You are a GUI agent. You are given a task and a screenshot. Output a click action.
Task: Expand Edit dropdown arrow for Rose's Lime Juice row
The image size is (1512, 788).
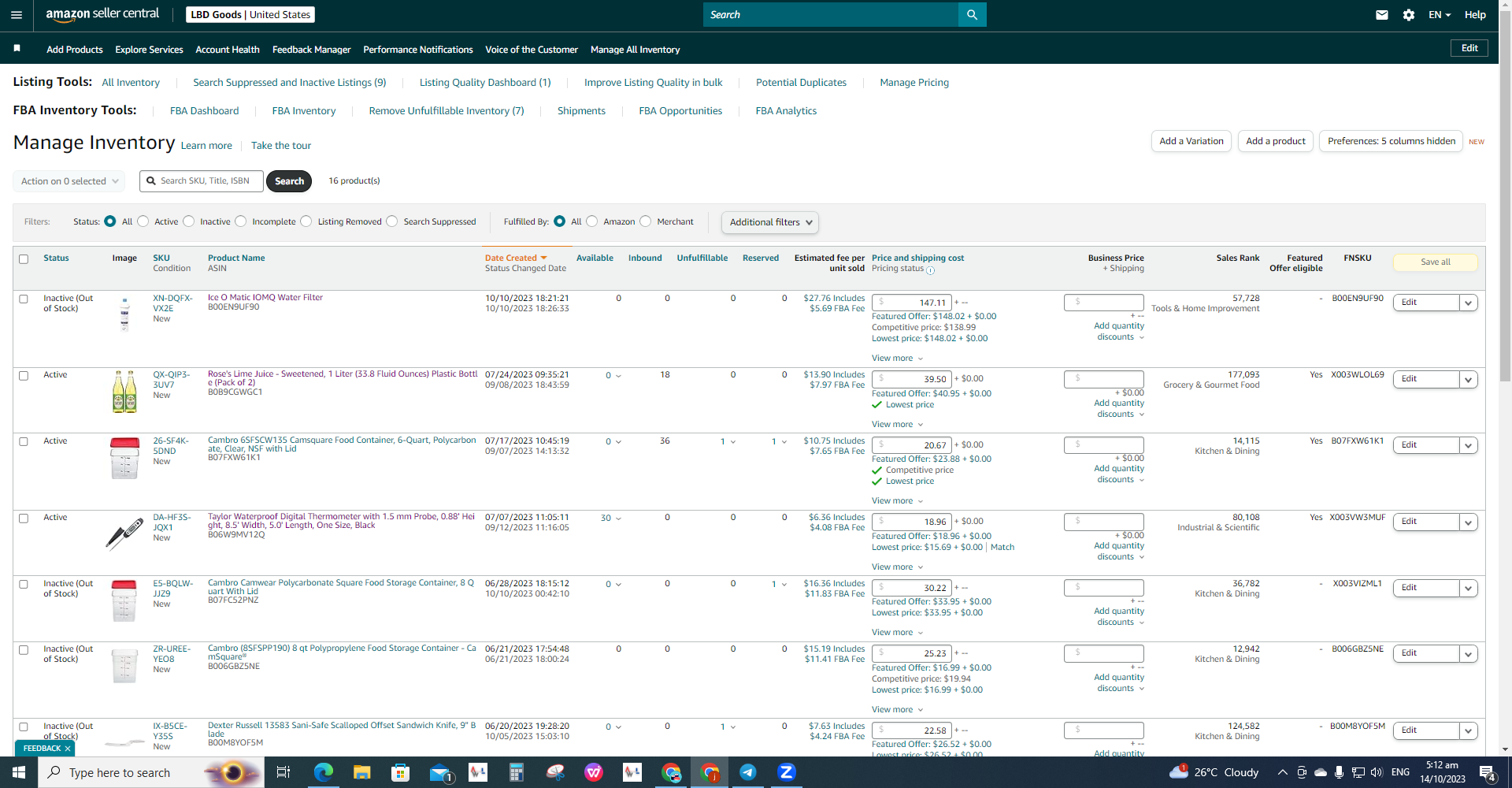[x=1469, y=380]
